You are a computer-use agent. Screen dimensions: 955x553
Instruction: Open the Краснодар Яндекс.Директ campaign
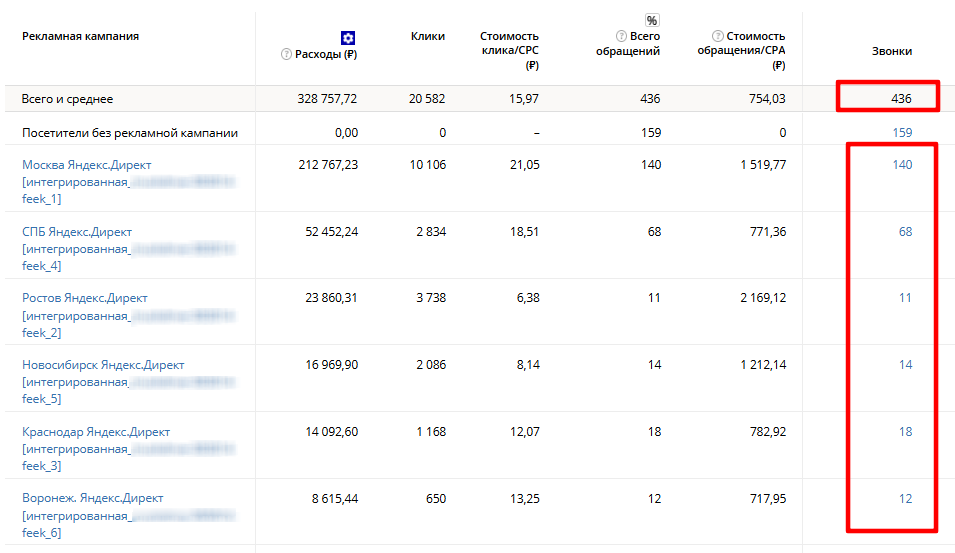point(96,432)
